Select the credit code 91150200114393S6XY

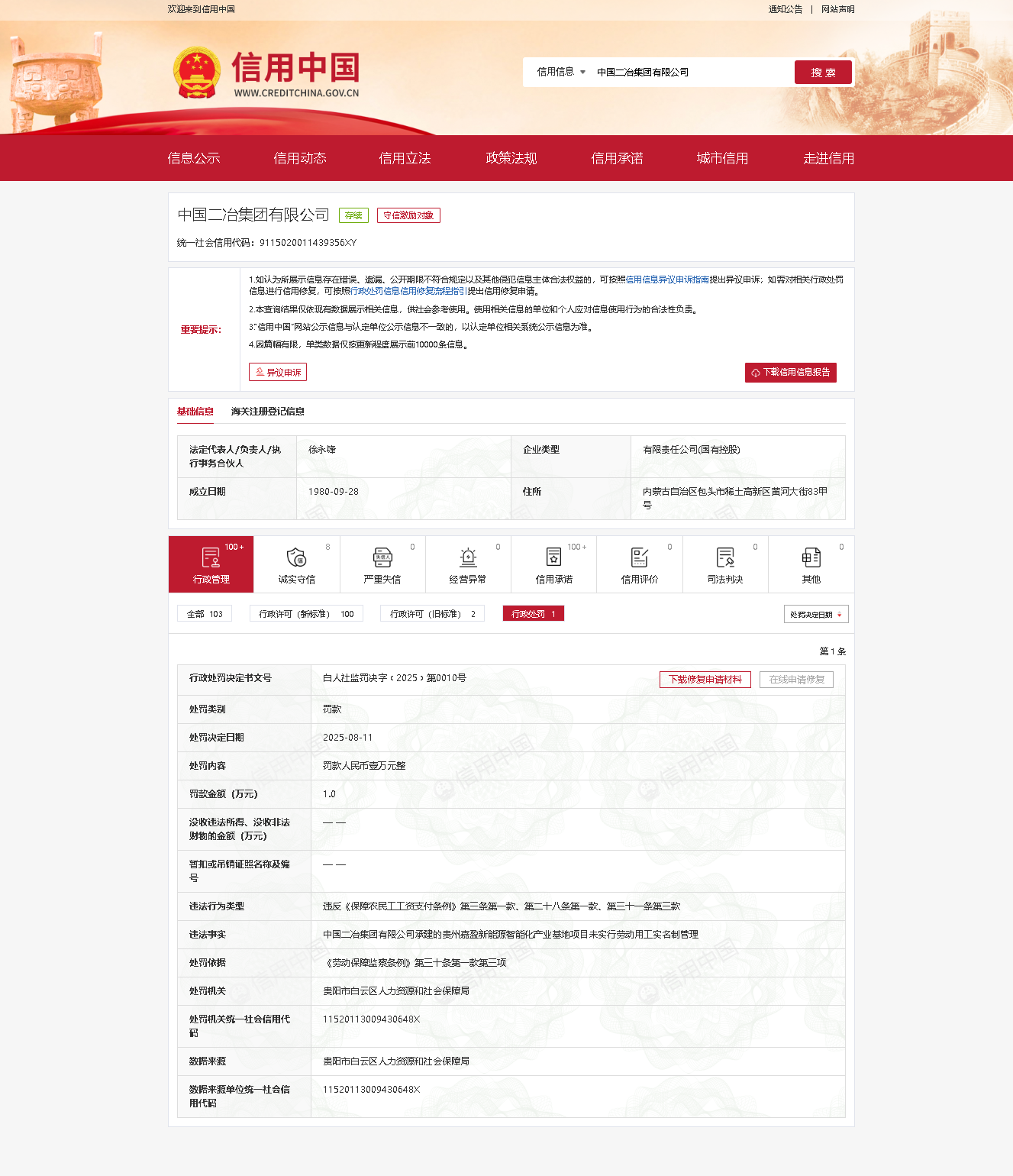308,243
